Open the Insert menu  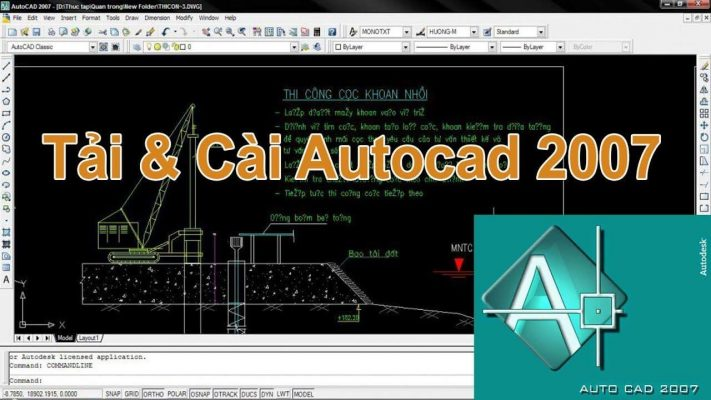point(68,18)
